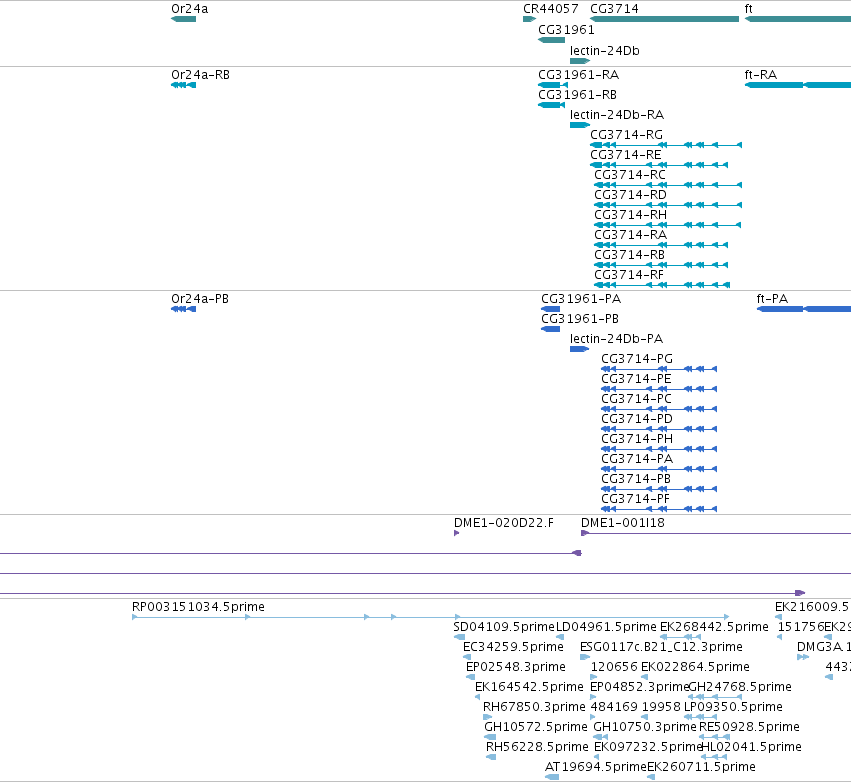Click the CG3714-RH transcript label
The width and height of the screenshot is (851, 782).
tap(630, 215)
